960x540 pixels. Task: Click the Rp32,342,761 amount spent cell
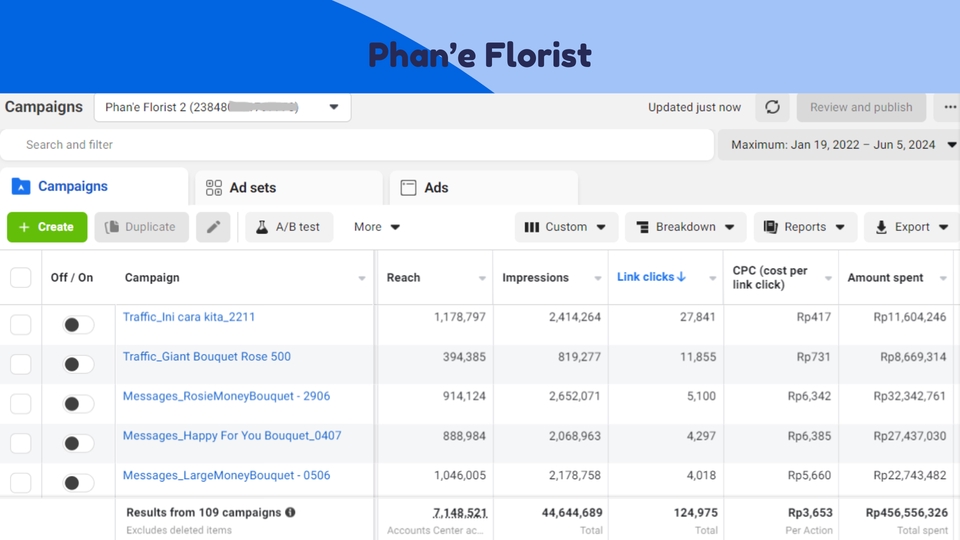909,396
